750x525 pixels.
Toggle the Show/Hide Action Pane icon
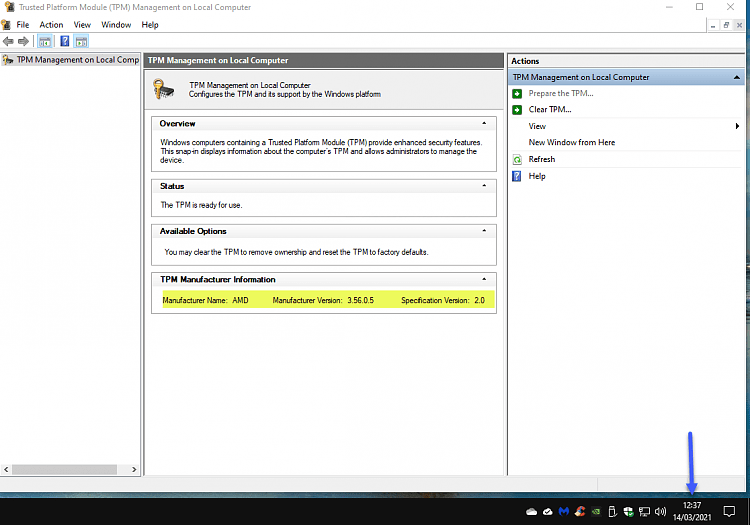tap(81, 42)
